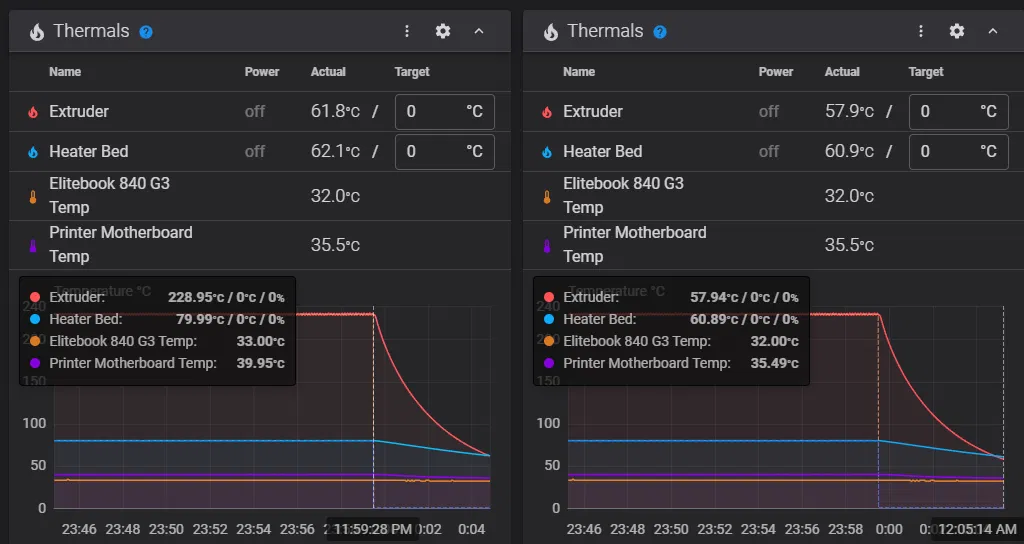The height and width of the screenshot is (544, 1024).
Task: Open three-dot menu in right Thermals panel
Action: [921, 31]
